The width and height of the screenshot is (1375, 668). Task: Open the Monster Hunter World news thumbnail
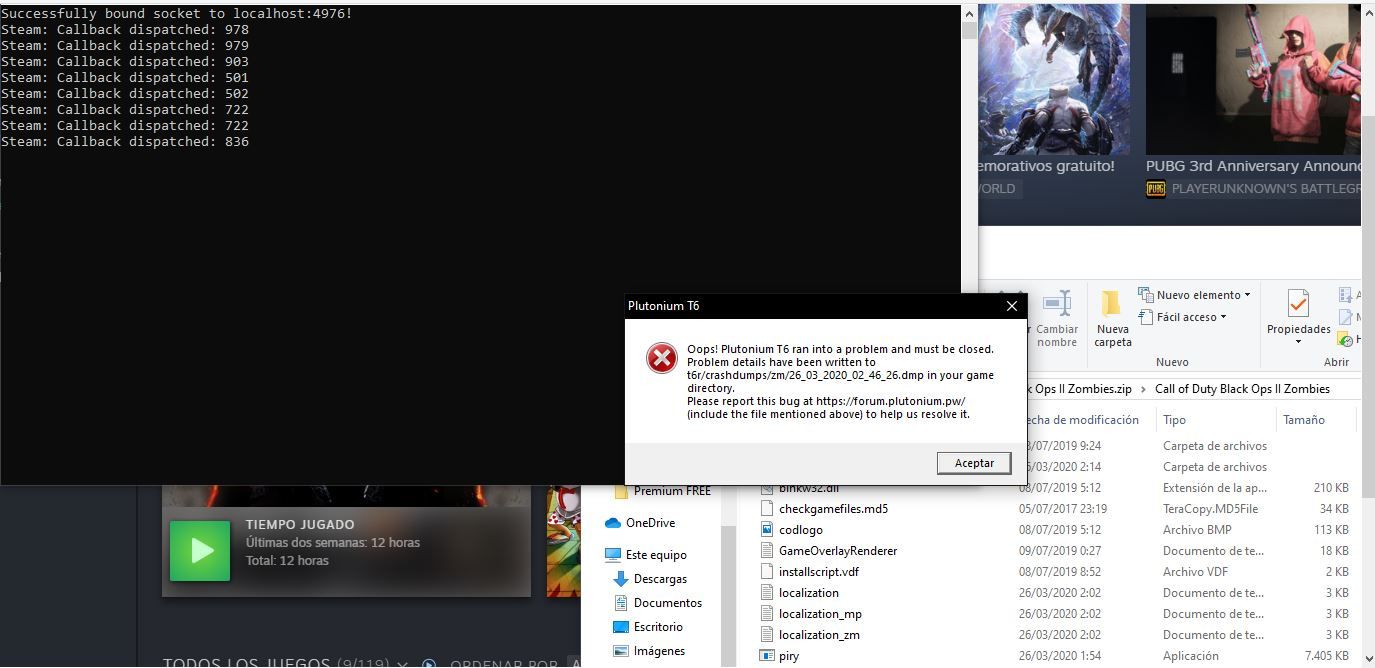1054,79
